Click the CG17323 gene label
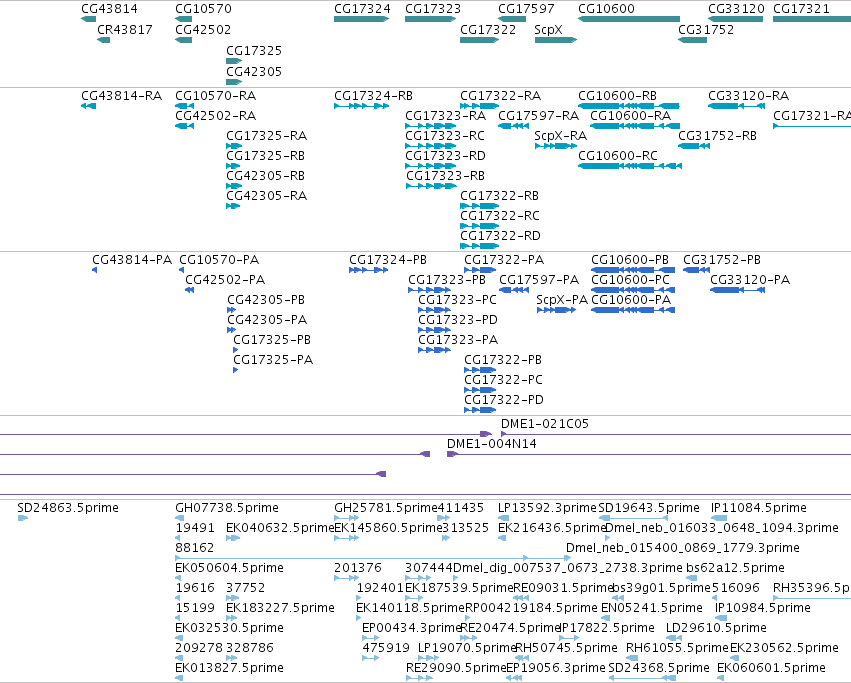Viewport: 851px width, 683px height. (x=433, y=9)
